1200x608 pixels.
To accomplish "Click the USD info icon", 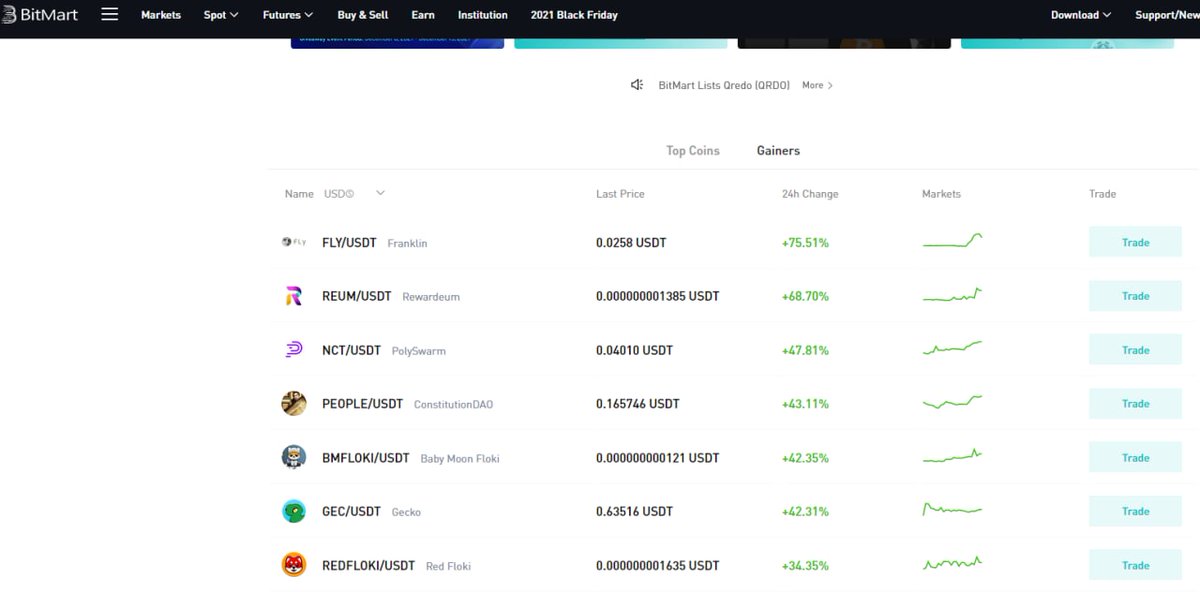I will coord(350,194).
